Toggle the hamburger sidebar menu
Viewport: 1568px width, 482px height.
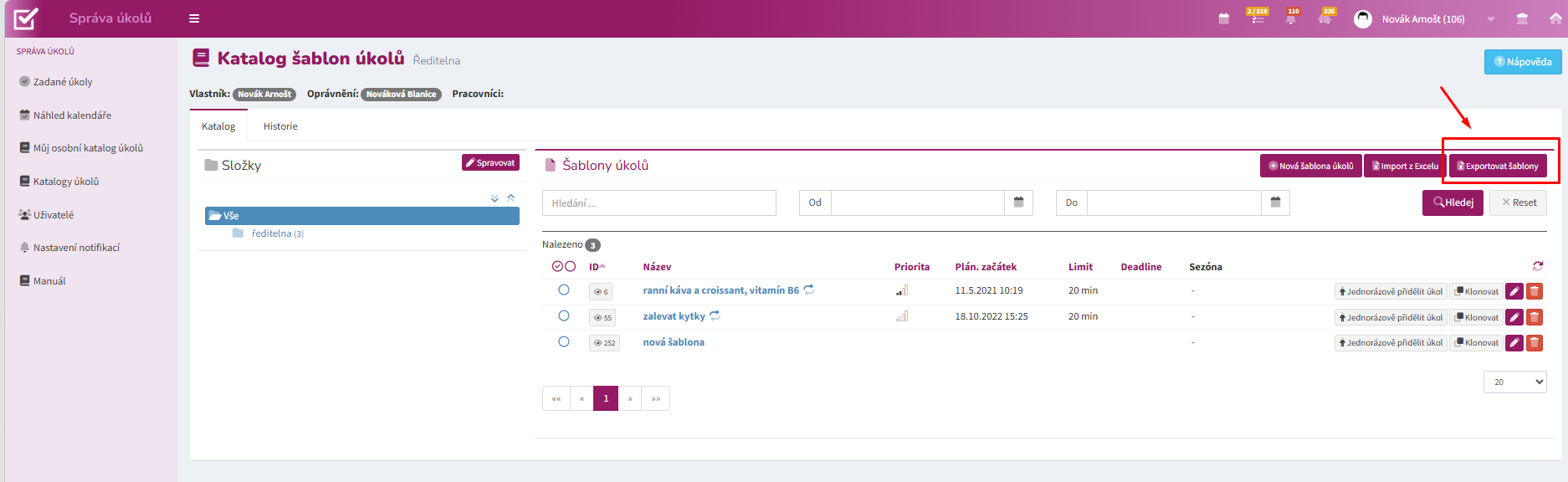click(x=194, y=18)
